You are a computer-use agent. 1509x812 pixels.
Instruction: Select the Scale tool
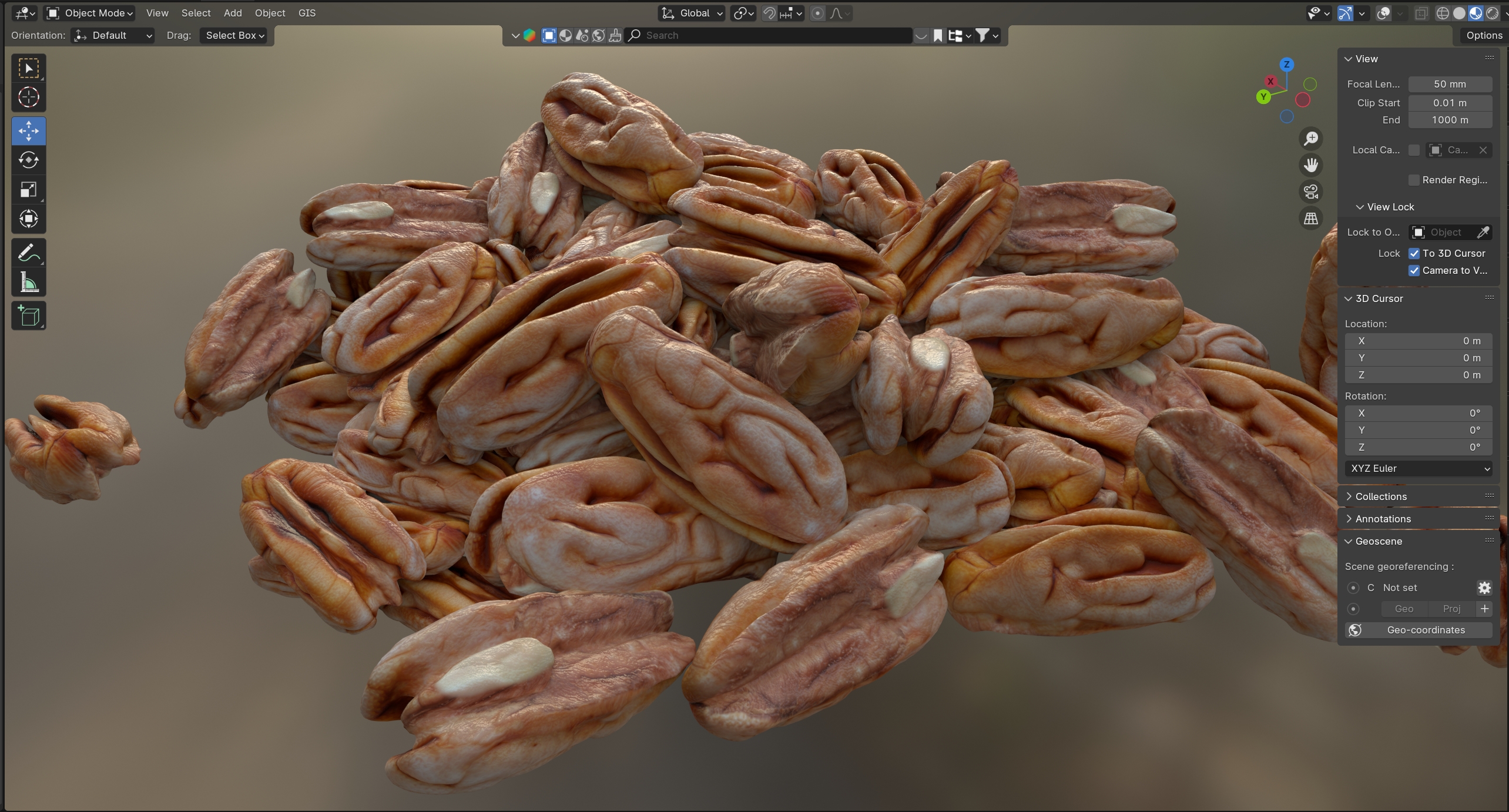point(28,190)
